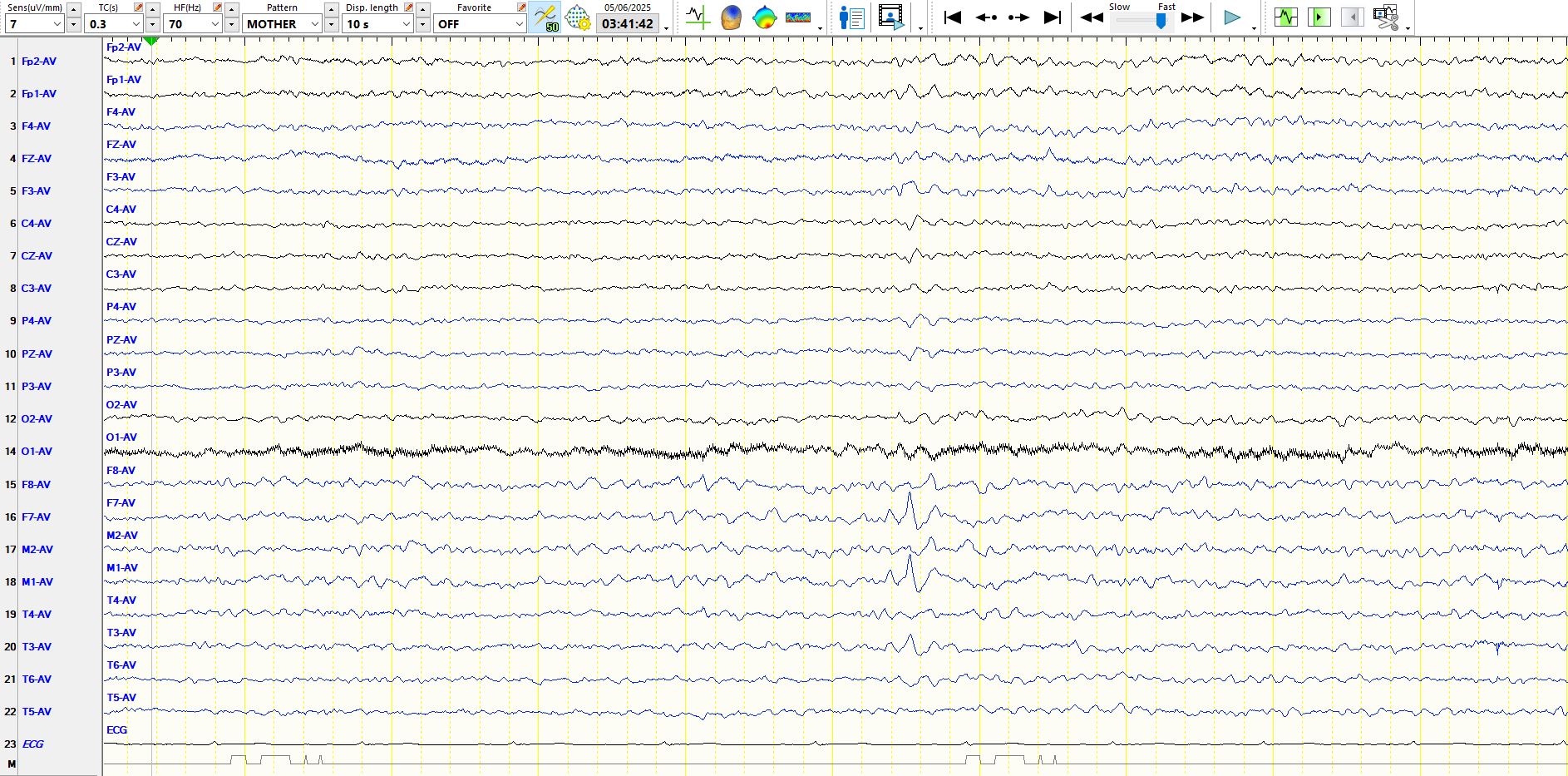1568x776 pixels.
Task: Open the video clip cutting tool
Action: [1386, 17]
